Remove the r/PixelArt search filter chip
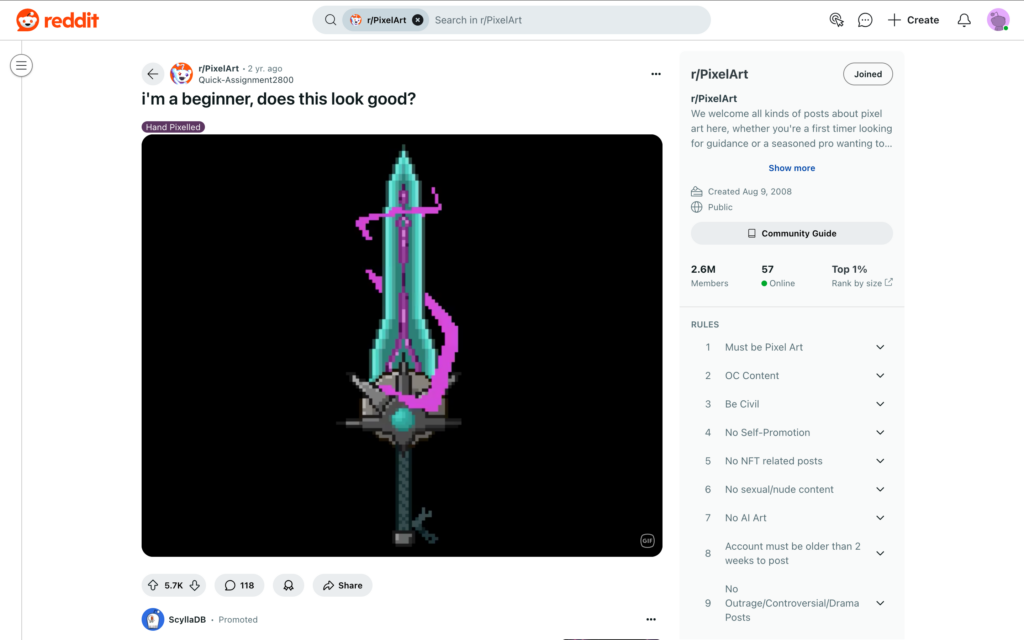 [x=418, y=20]
